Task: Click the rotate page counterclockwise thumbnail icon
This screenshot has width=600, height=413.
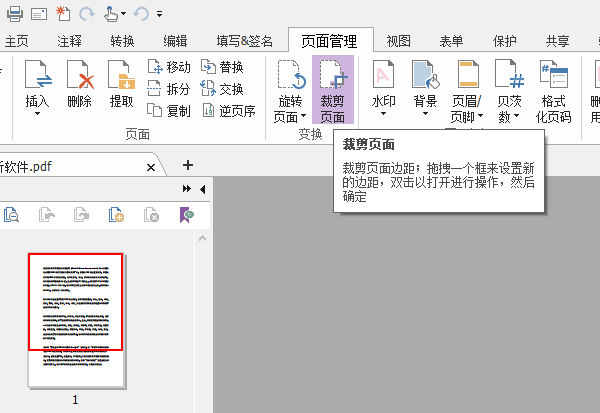Action: 47,215
